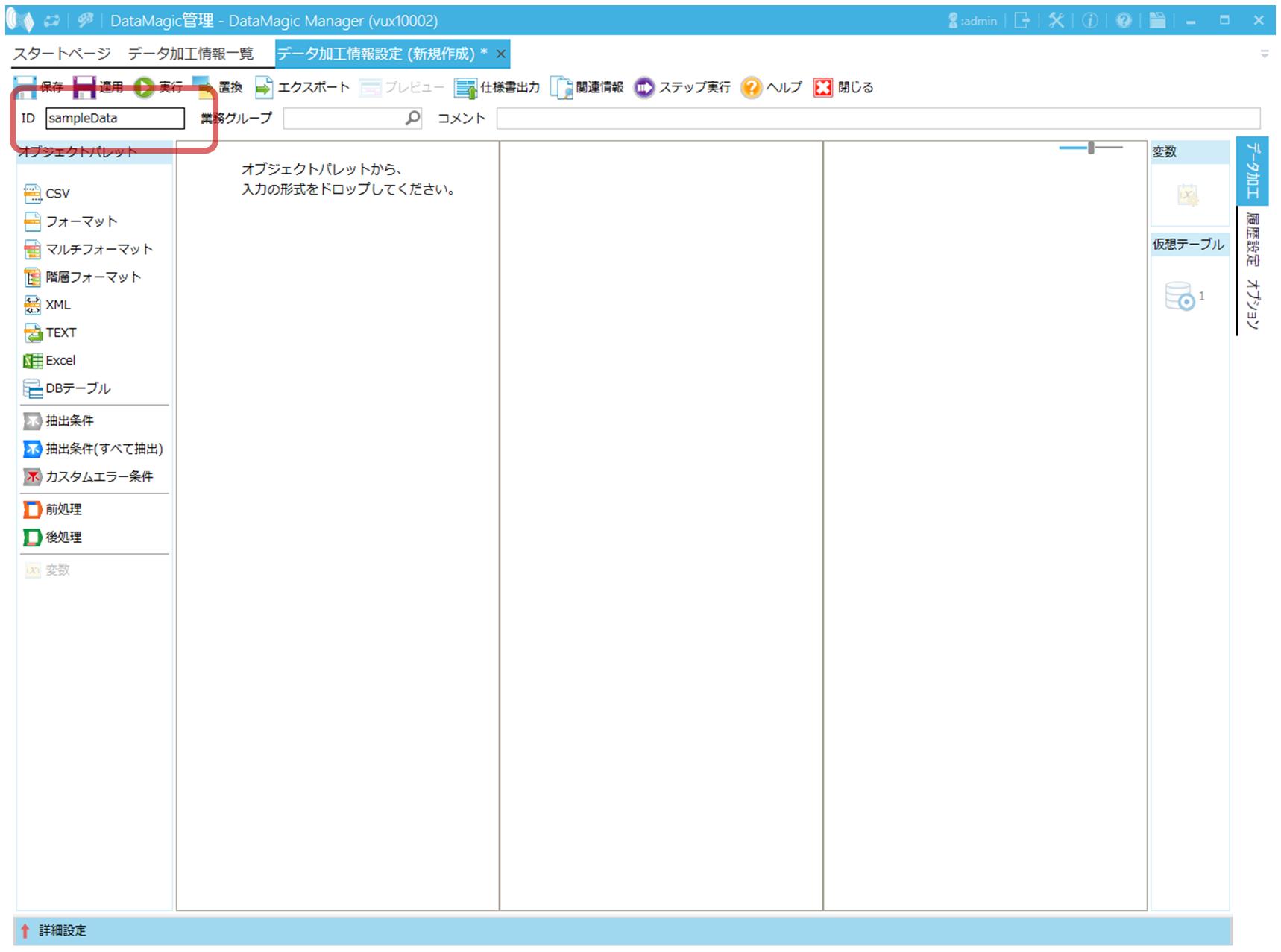This screenshot has width=1281, height=952.
Task: Click the logout icon in title bar
Action: tap(1022, 21)
